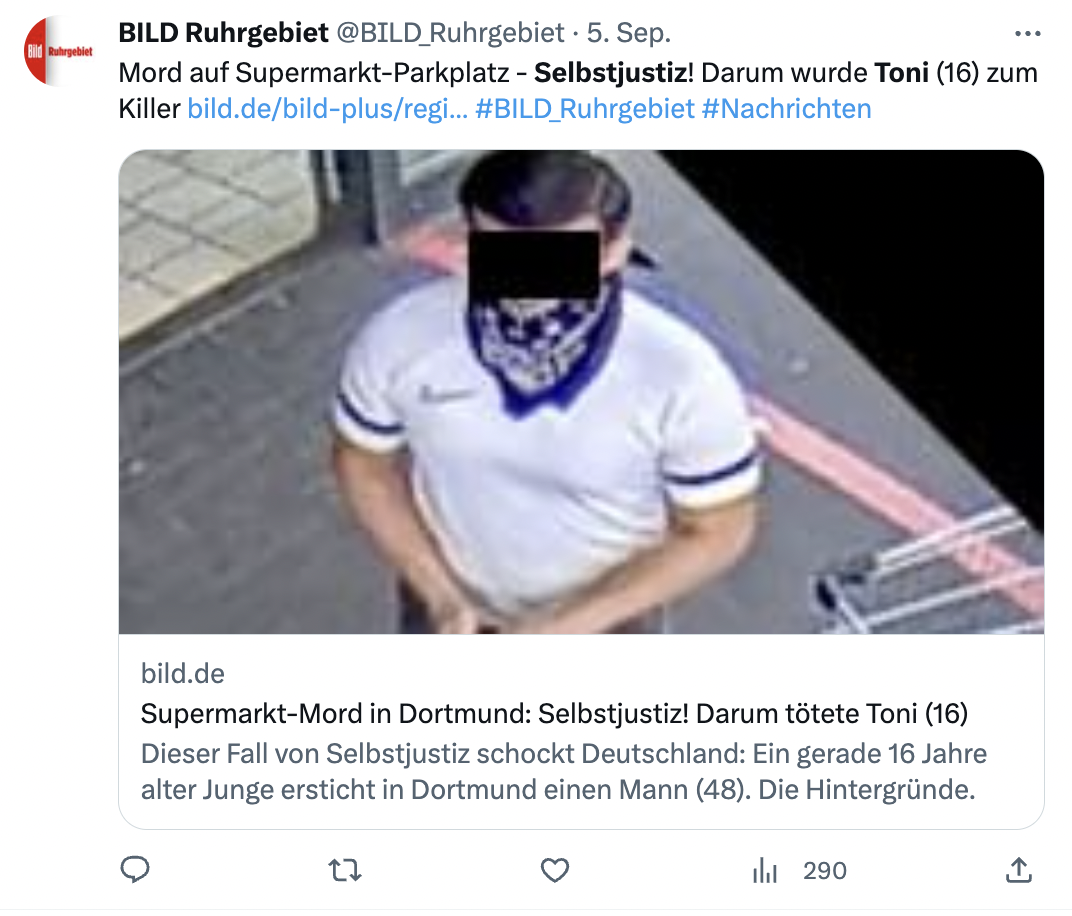Click the card description about Selbstjustiz

tap(564, 772)
